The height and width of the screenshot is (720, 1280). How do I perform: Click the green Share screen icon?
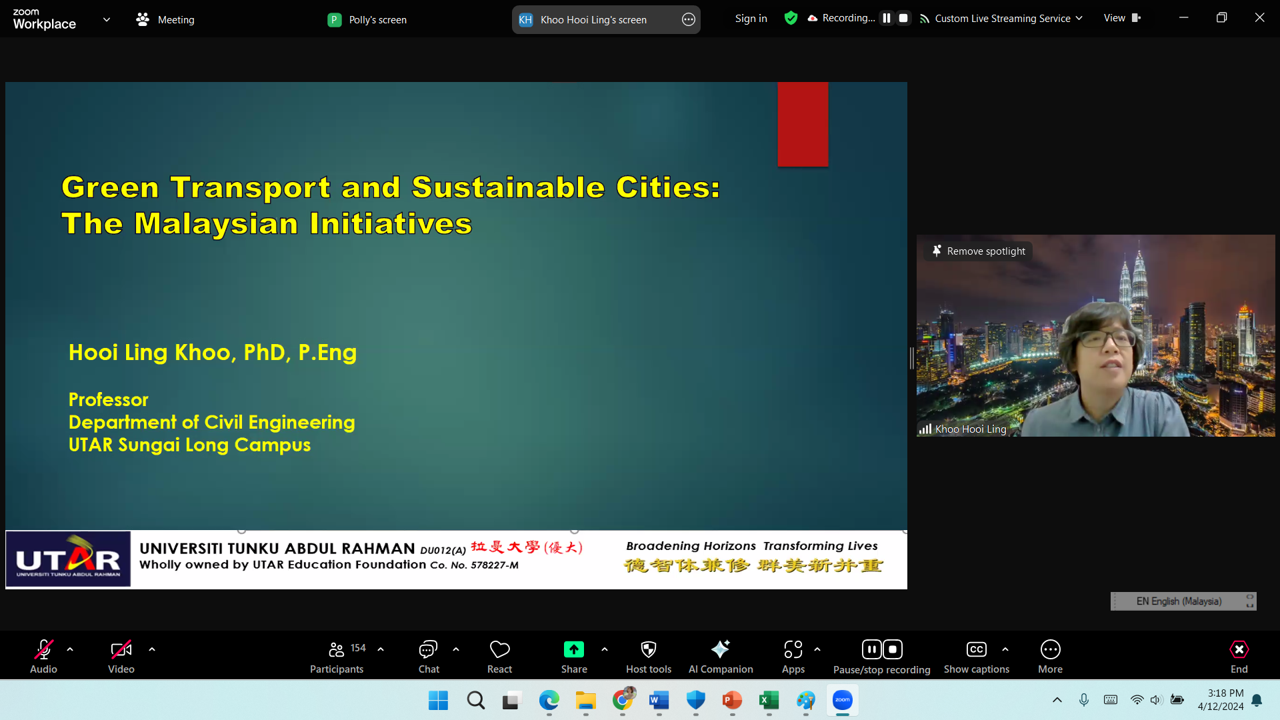(x=574, y=650)
